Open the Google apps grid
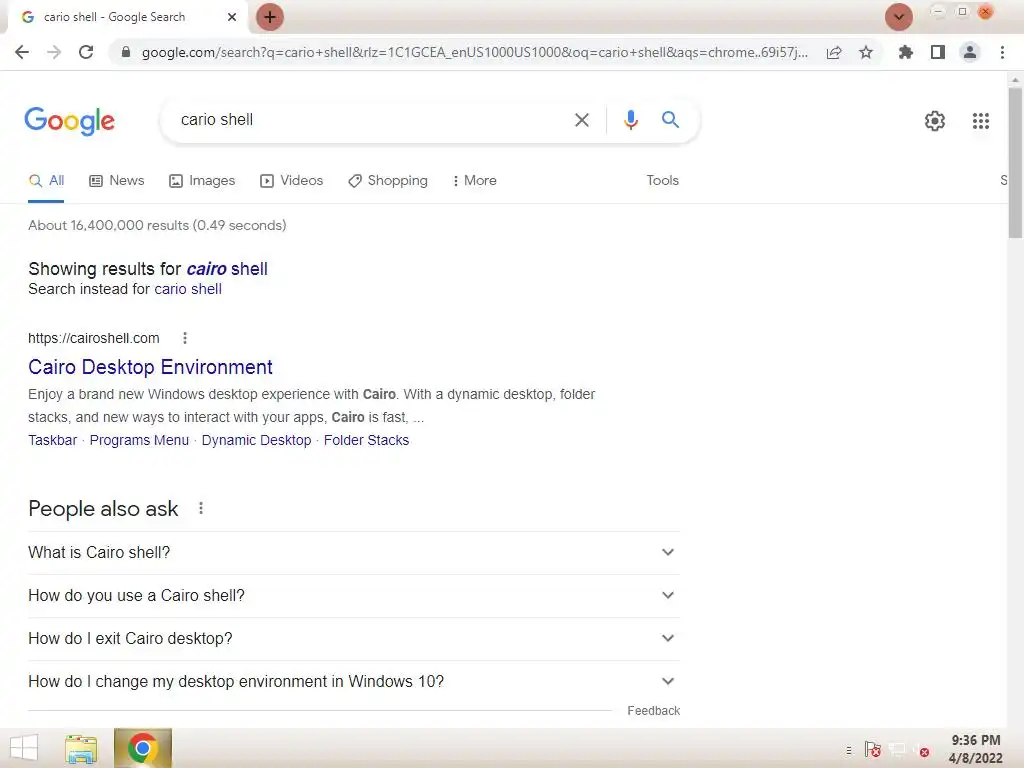The height and width of the screenshot is (768, 1024). tap(981, 121)
